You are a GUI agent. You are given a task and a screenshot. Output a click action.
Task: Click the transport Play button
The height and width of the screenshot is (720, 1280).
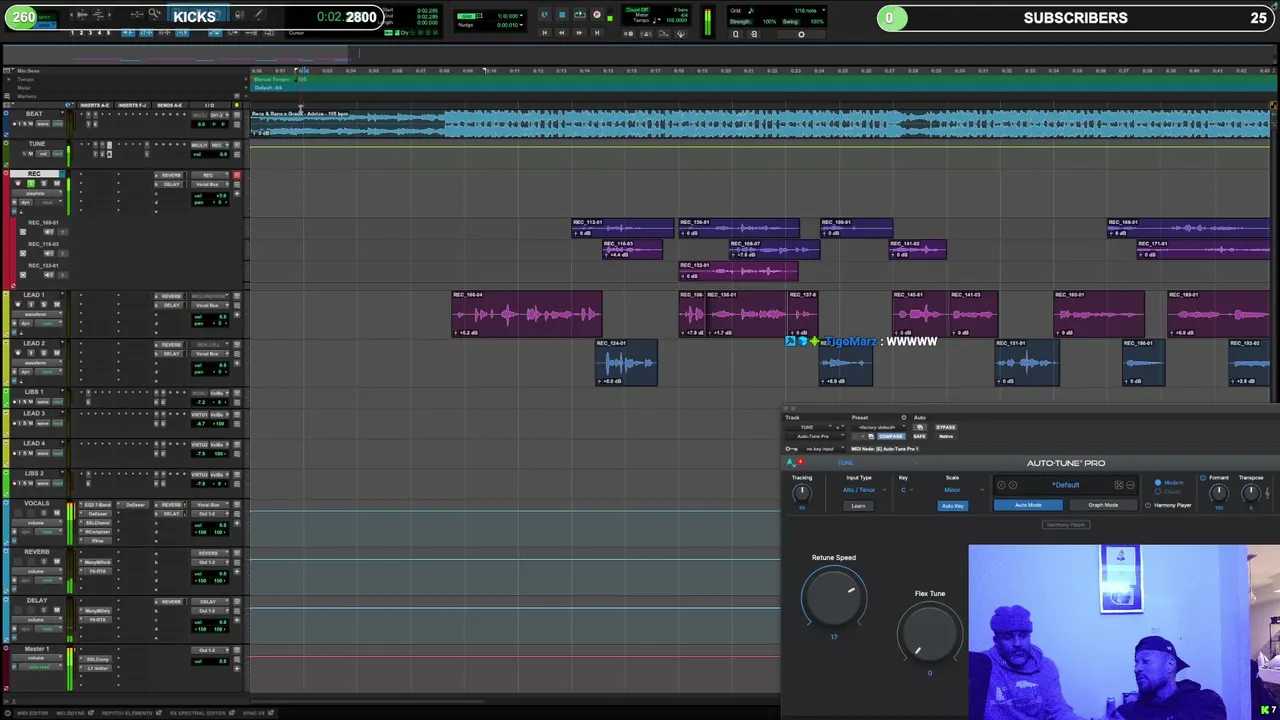click(x=579, y=14)
